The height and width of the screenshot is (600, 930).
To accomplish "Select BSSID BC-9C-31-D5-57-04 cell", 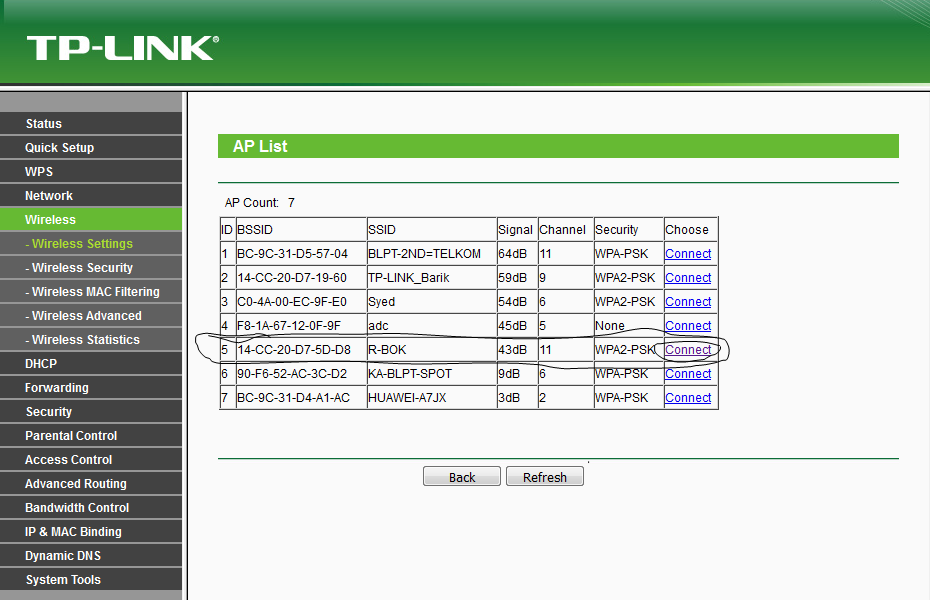I will pos(301,254).
